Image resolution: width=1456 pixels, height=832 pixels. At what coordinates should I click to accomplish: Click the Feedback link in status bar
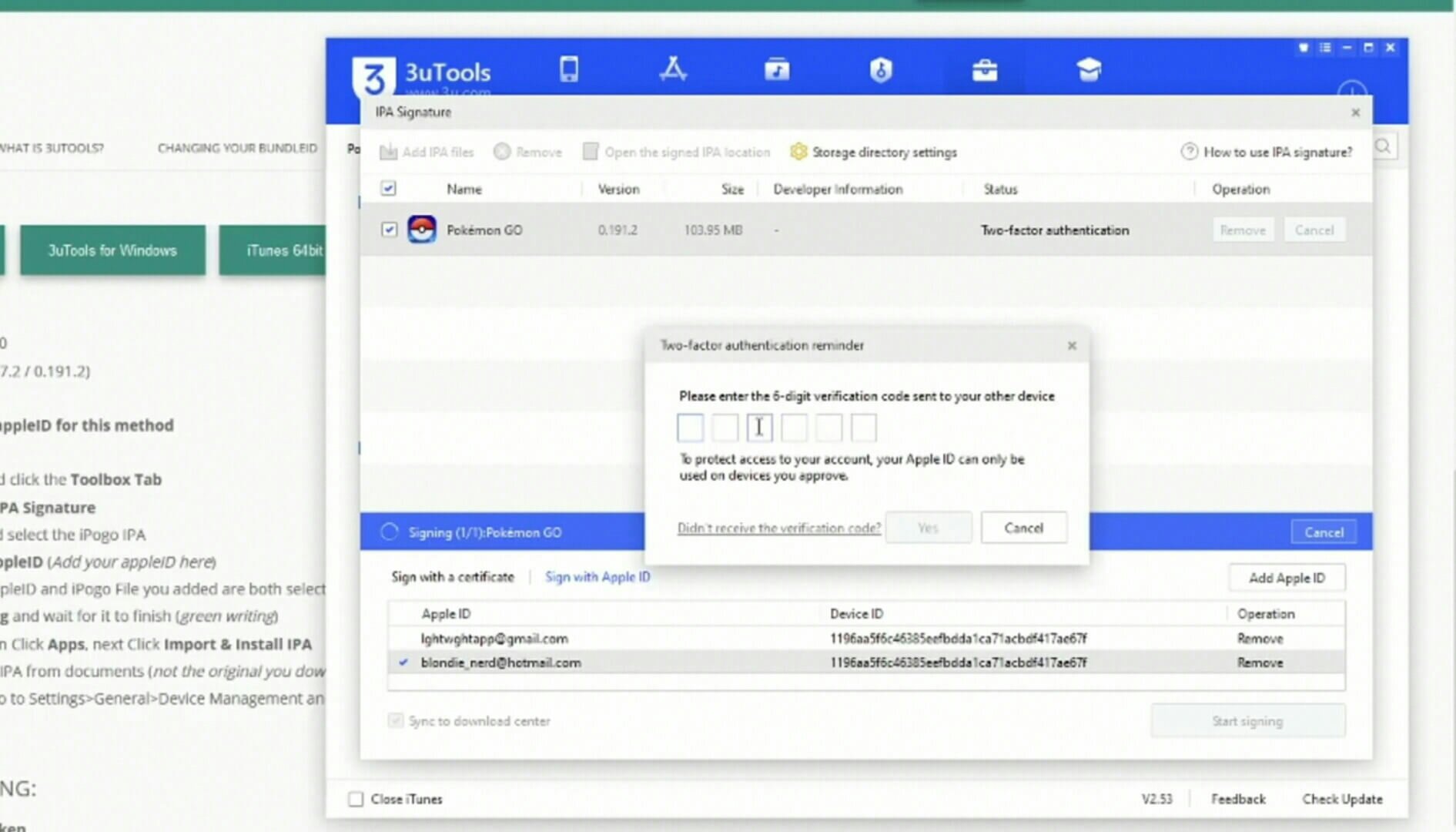(x=1238, y=799)
